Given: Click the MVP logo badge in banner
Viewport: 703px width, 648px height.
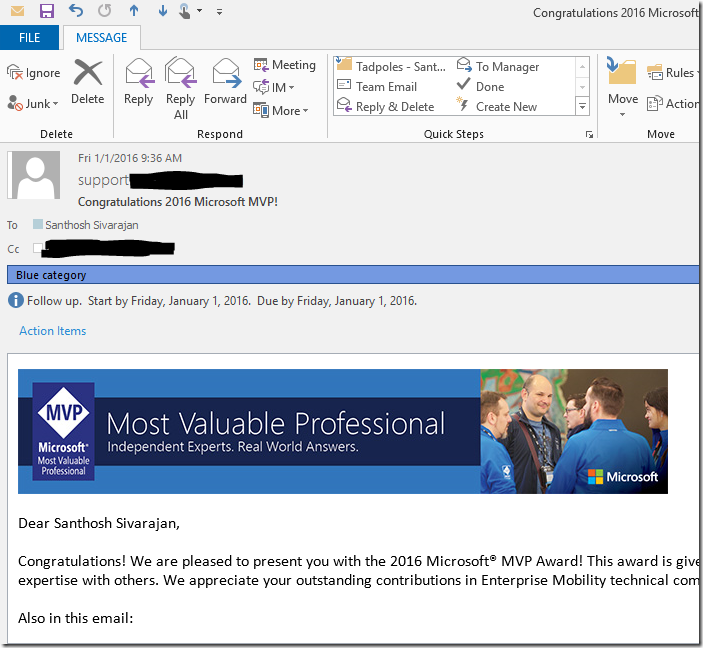Looking at the screenshot, I should tap(63, 431).
